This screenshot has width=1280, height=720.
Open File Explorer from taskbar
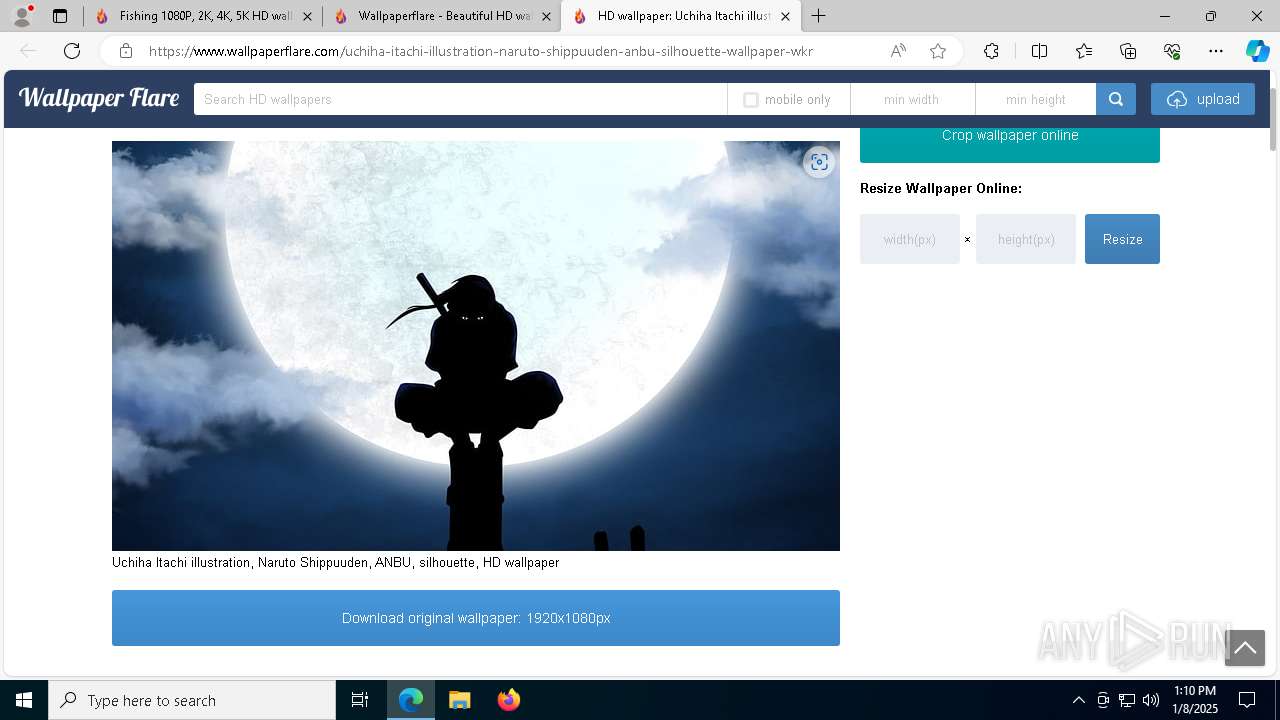tap(460, 700)
